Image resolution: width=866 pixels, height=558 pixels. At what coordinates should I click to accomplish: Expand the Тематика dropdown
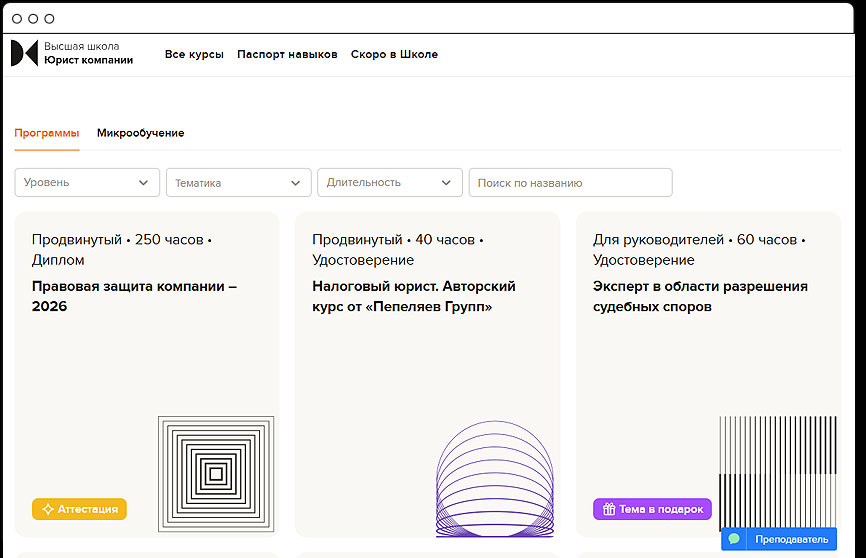point(239,182)
